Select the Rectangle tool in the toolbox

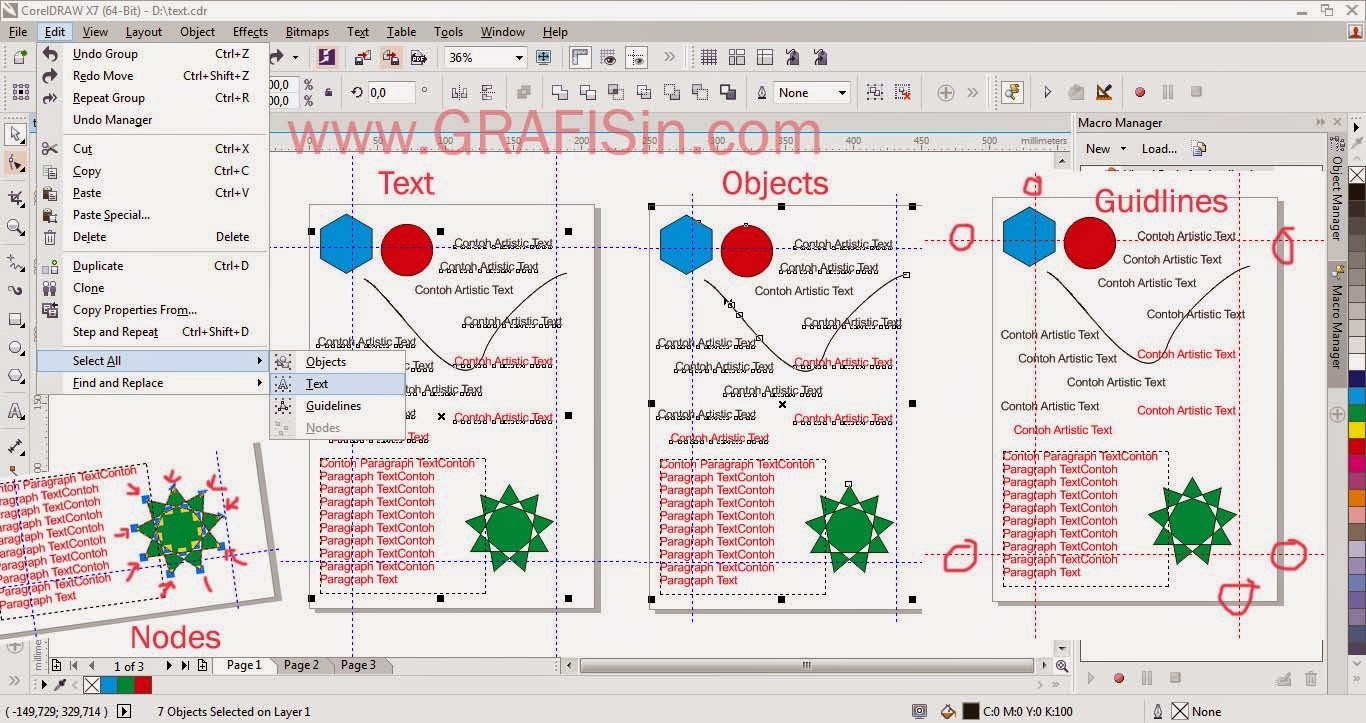click(15, 320)
